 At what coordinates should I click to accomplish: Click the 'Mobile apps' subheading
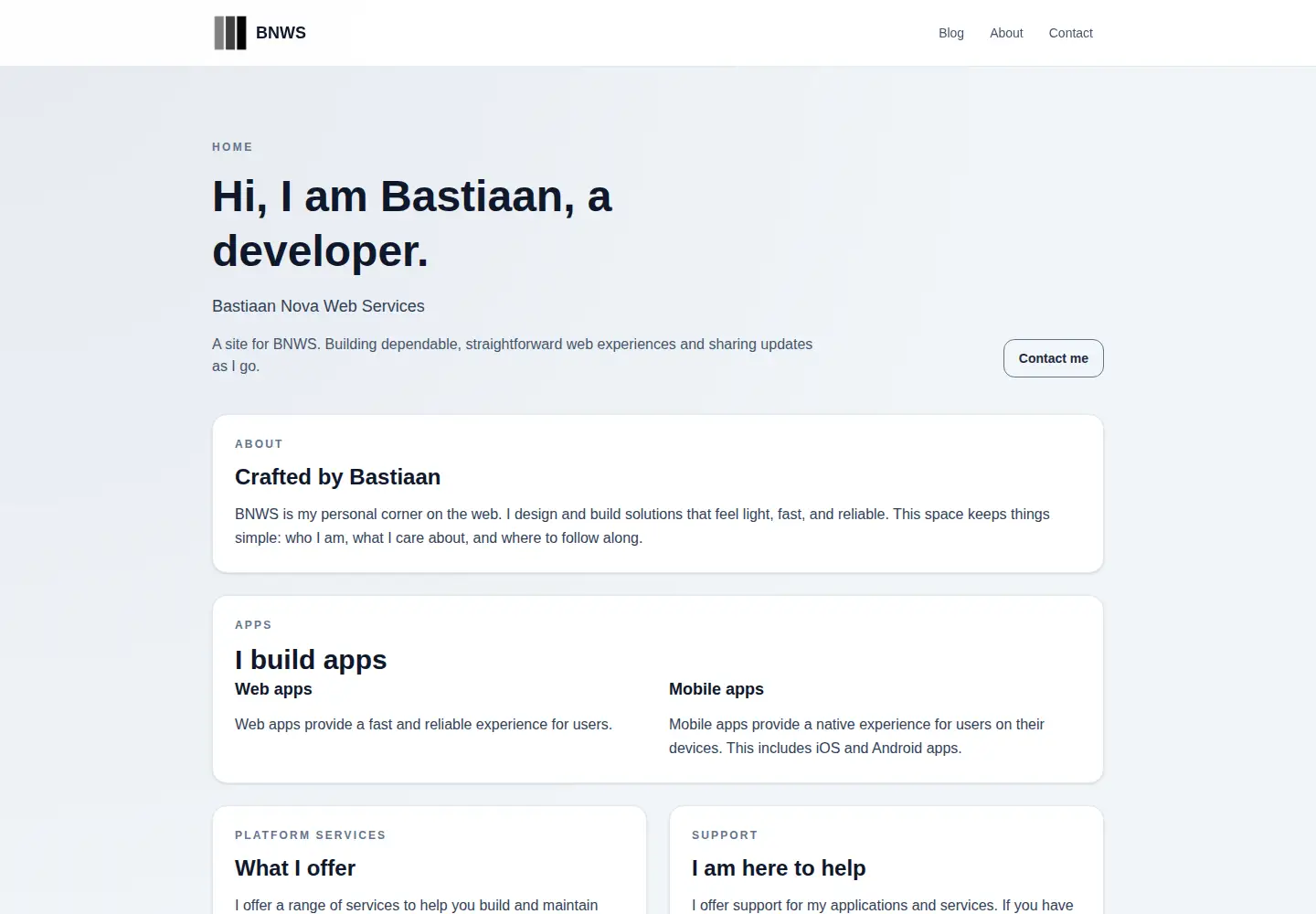point(716,689)
